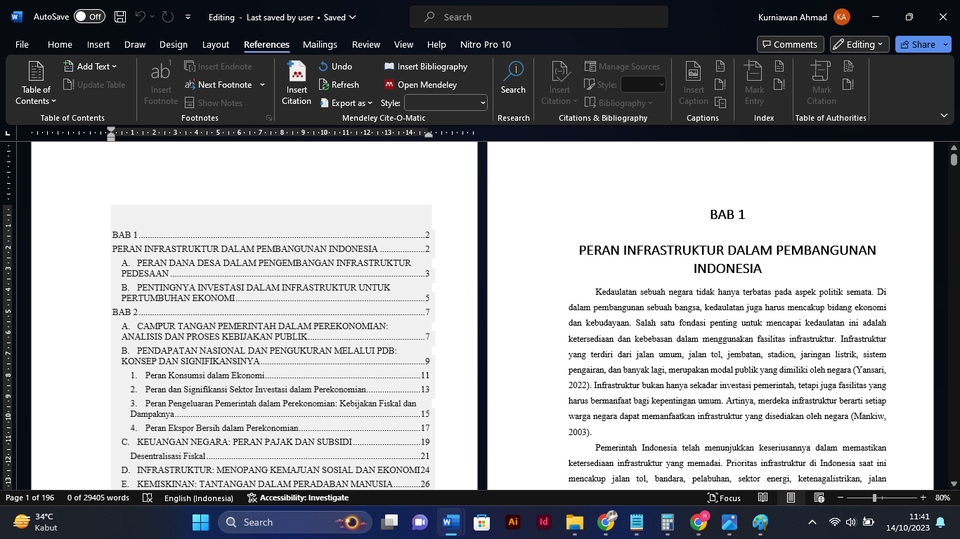This screenshot has height=539, width=960.
Task: Open the Layout tab
Action: 216,44
